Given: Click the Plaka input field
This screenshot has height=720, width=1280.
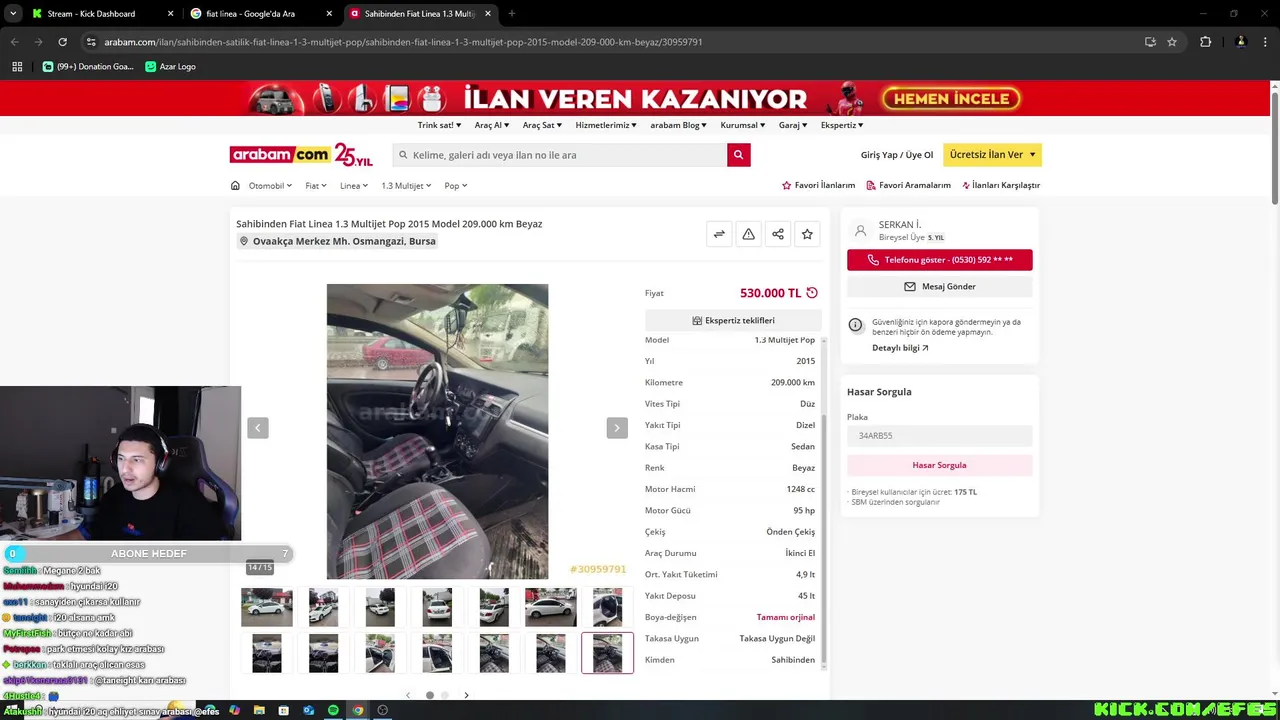Looking at the screenshot, I should 939,436.
